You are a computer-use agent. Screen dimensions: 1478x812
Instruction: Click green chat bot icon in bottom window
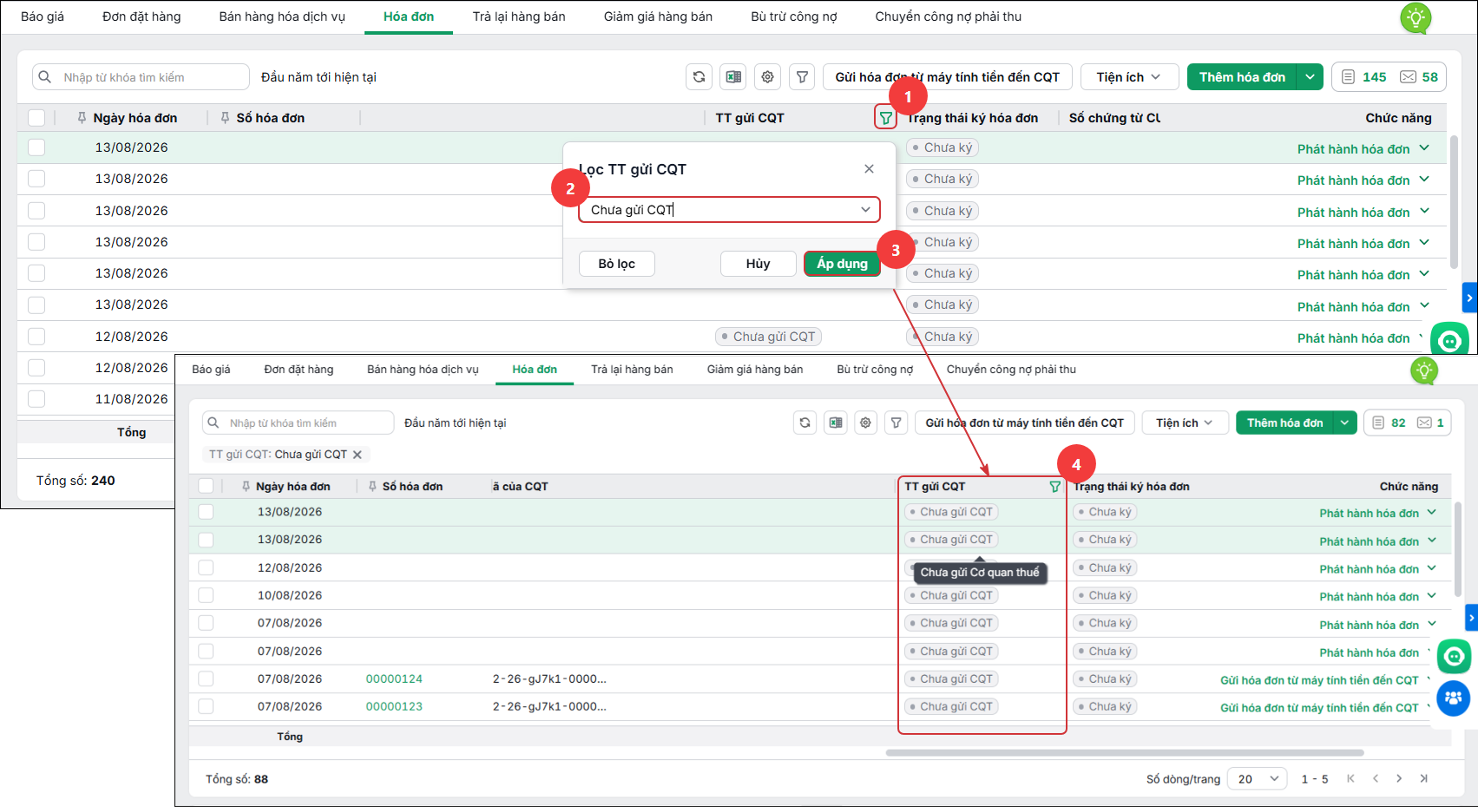pos(1454,656)
